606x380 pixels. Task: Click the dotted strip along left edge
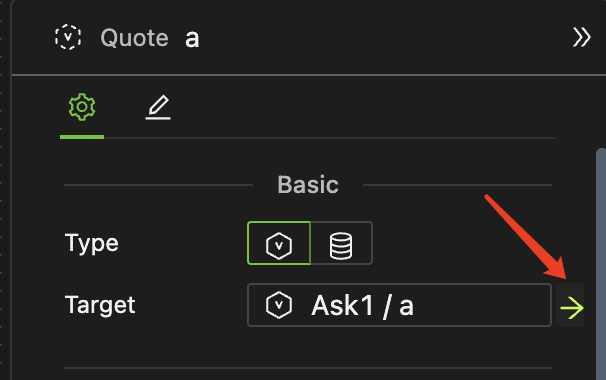click(2, 190)
